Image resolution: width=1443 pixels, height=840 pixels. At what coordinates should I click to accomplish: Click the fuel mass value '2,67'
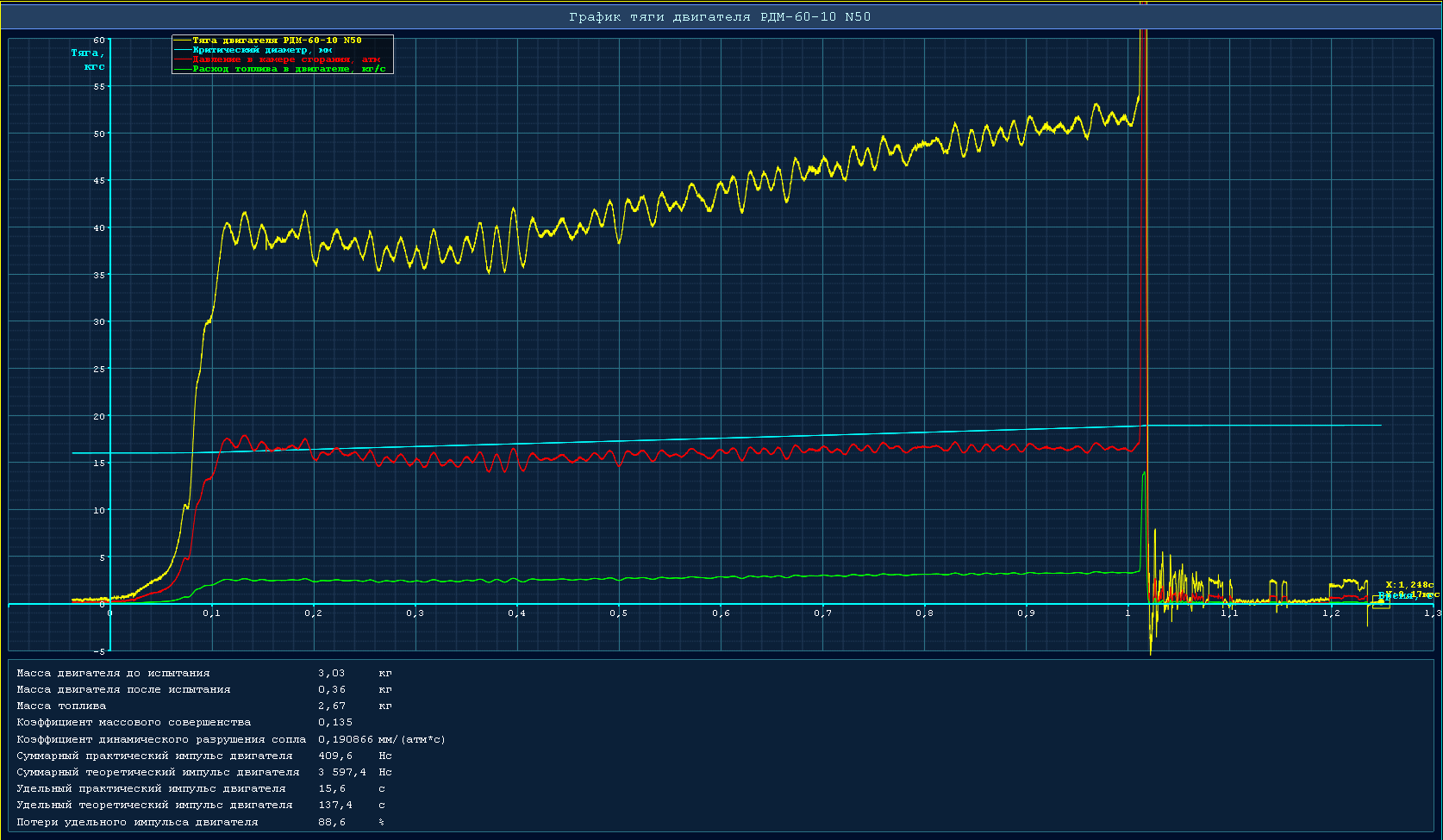(332, 706)
